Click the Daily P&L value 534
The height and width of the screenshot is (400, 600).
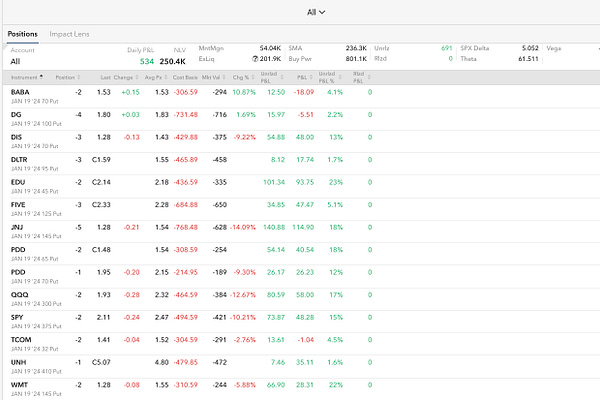coord(147,61)
